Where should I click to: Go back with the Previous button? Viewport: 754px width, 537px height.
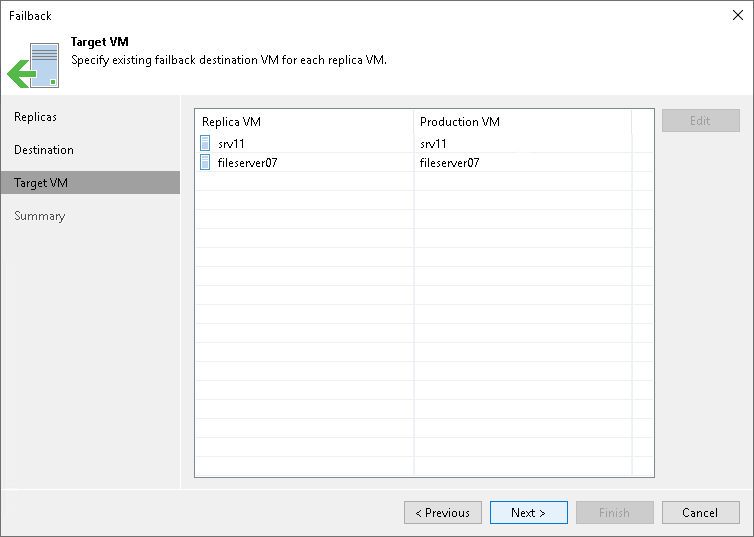click(443, 513)
